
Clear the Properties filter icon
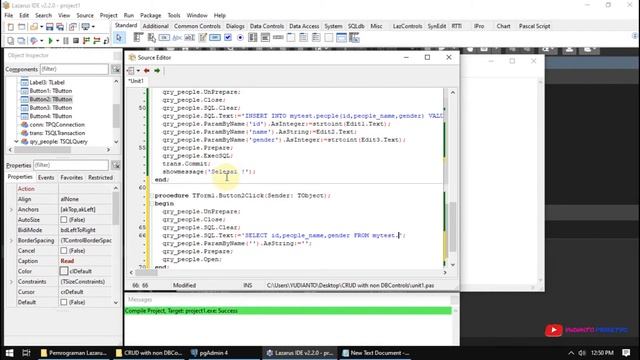116,165
